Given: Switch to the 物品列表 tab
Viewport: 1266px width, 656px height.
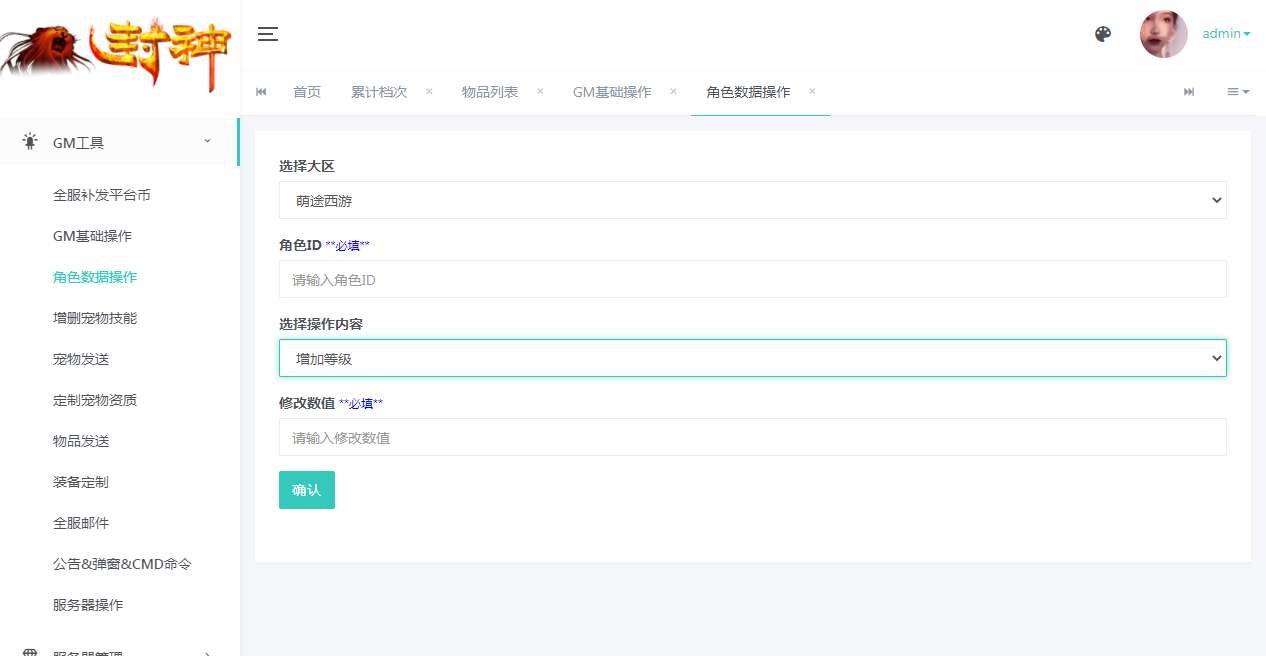Looking at the screenshot, I should (x=489, y=92).
